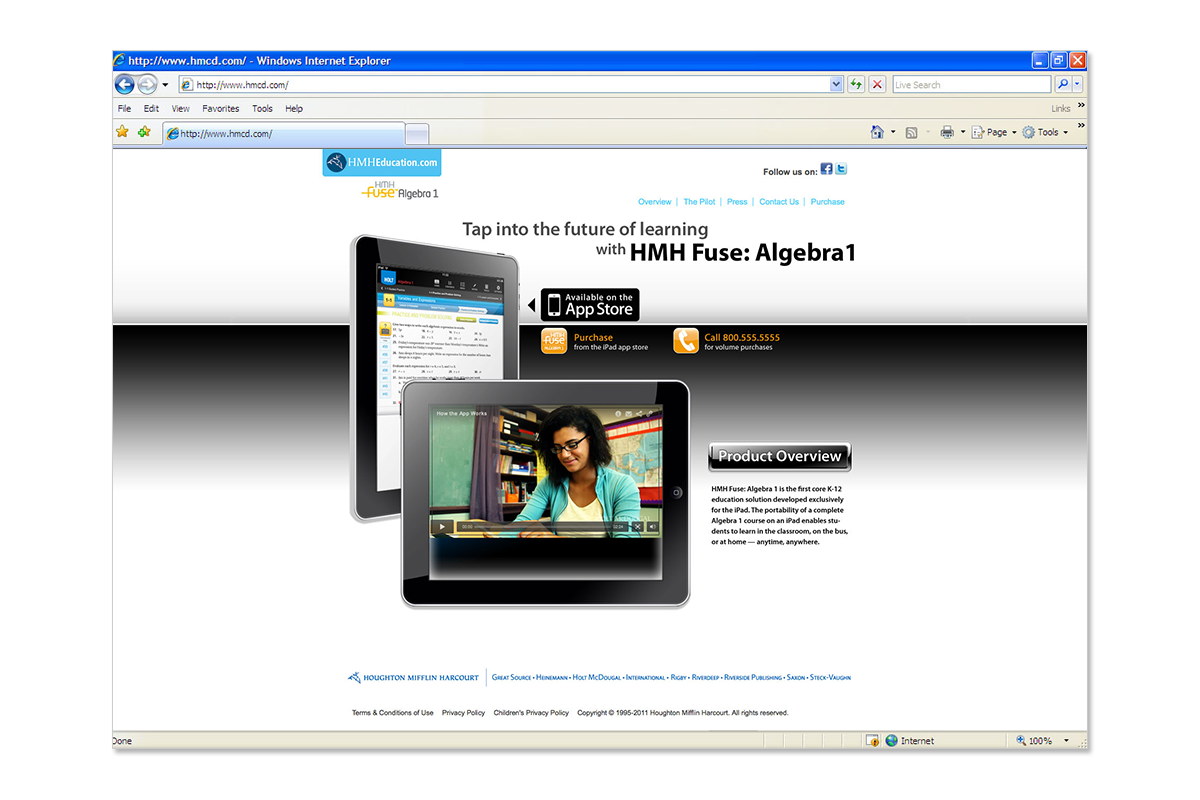Click the video link copy icon
Screen dimensions: 1200x800
coord(651,413)
